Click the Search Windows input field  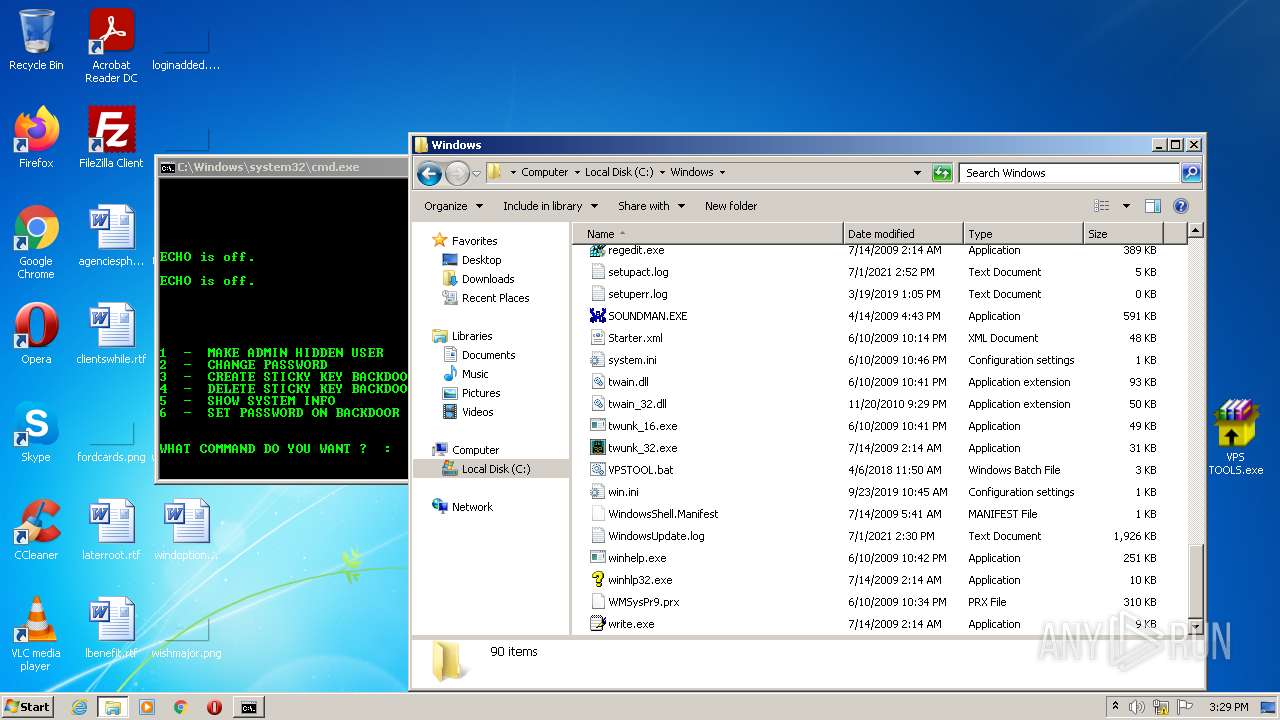(x=1069, y=173)
